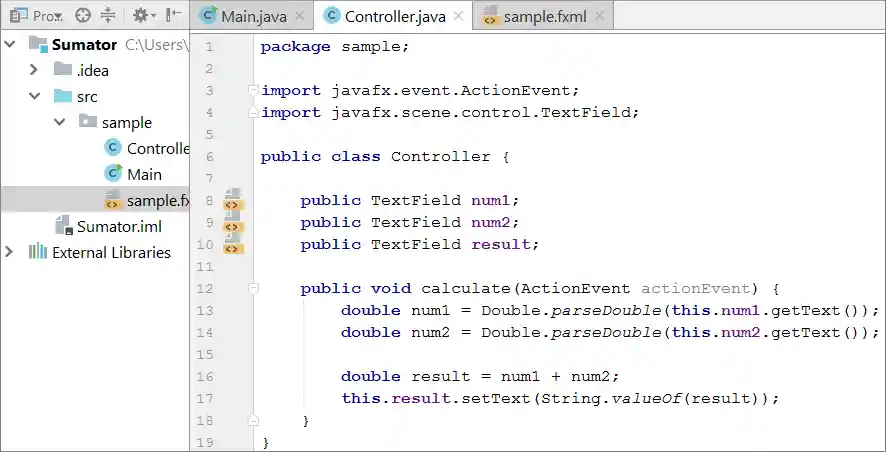Click the 'actionEvent' parameter on line 12

click(x=696, y=289)
